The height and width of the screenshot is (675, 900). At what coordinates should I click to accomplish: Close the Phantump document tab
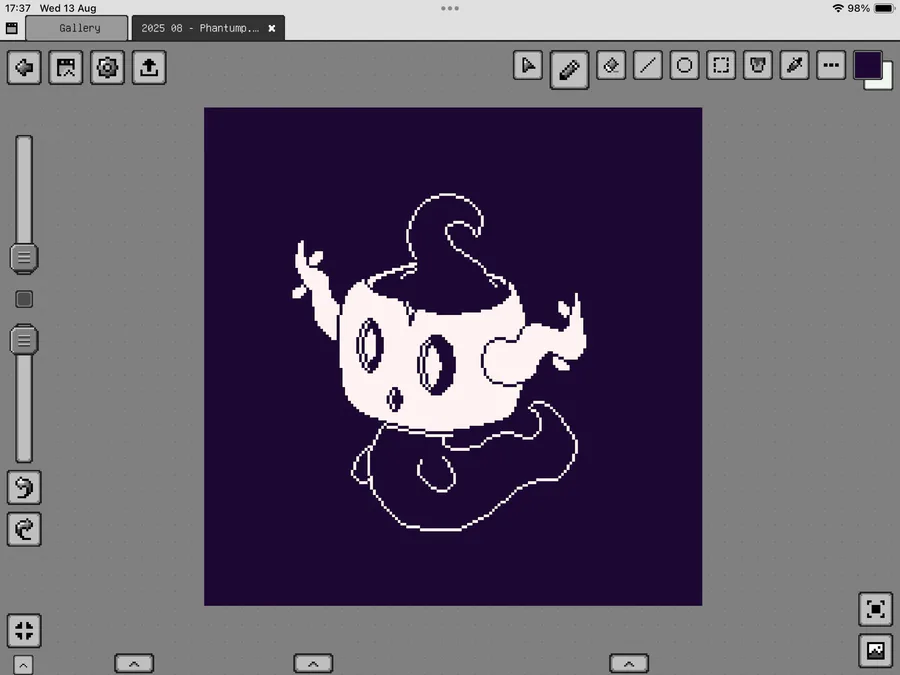272,28
